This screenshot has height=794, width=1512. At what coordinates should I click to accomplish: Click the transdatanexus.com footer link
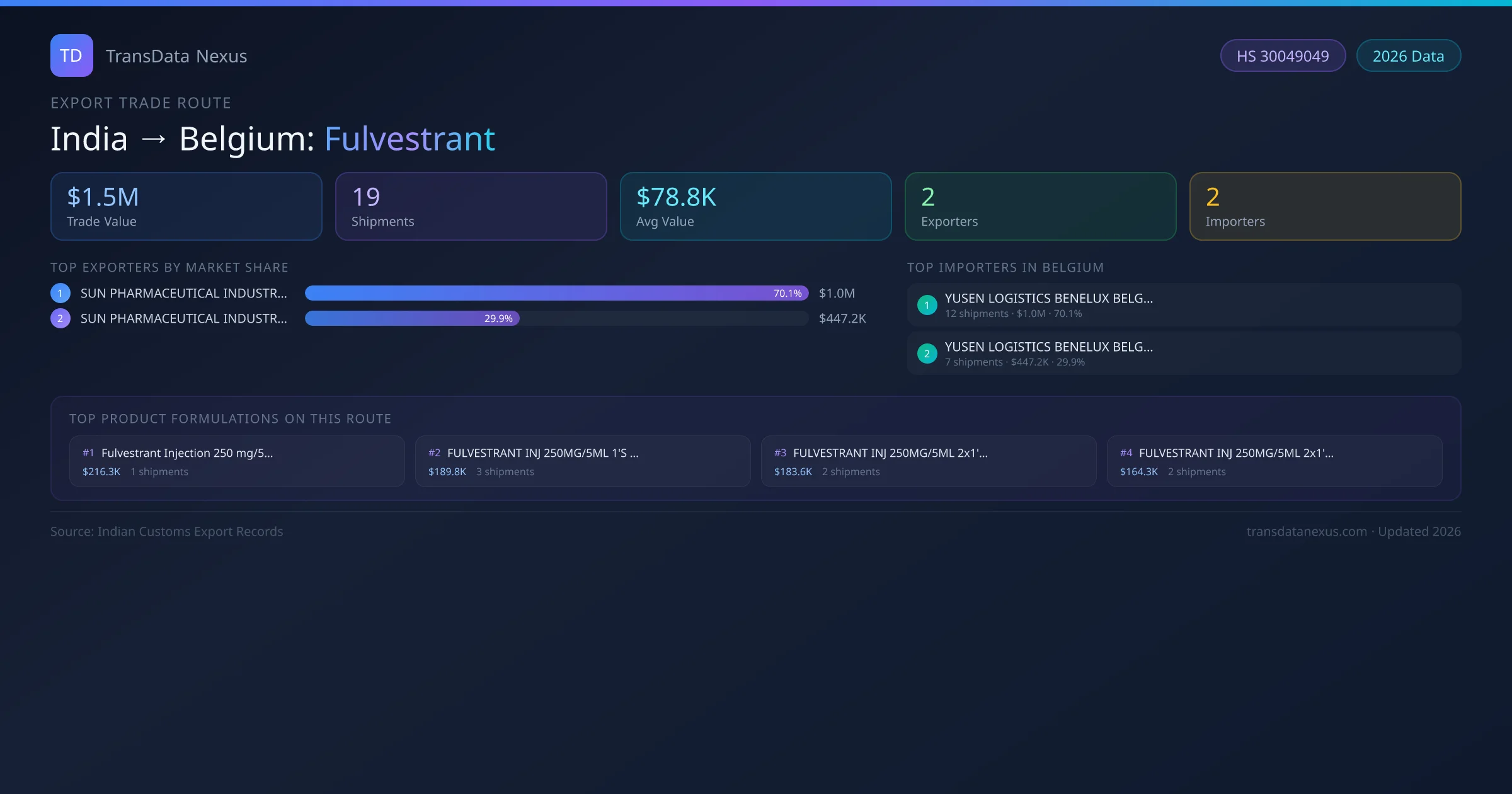coord(1307,531)
